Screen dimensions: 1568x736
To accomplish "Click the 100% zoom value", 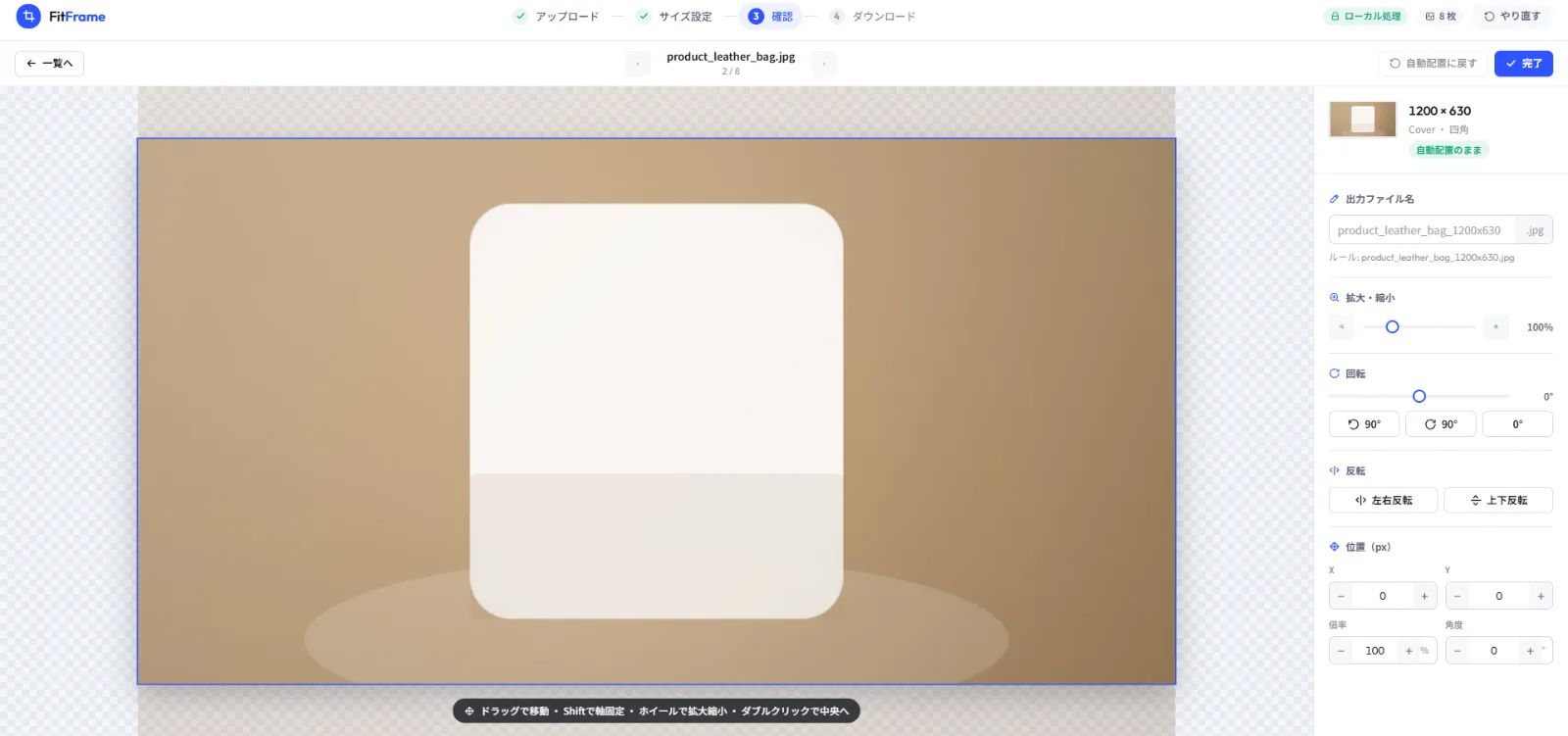I will [1540, 327].
